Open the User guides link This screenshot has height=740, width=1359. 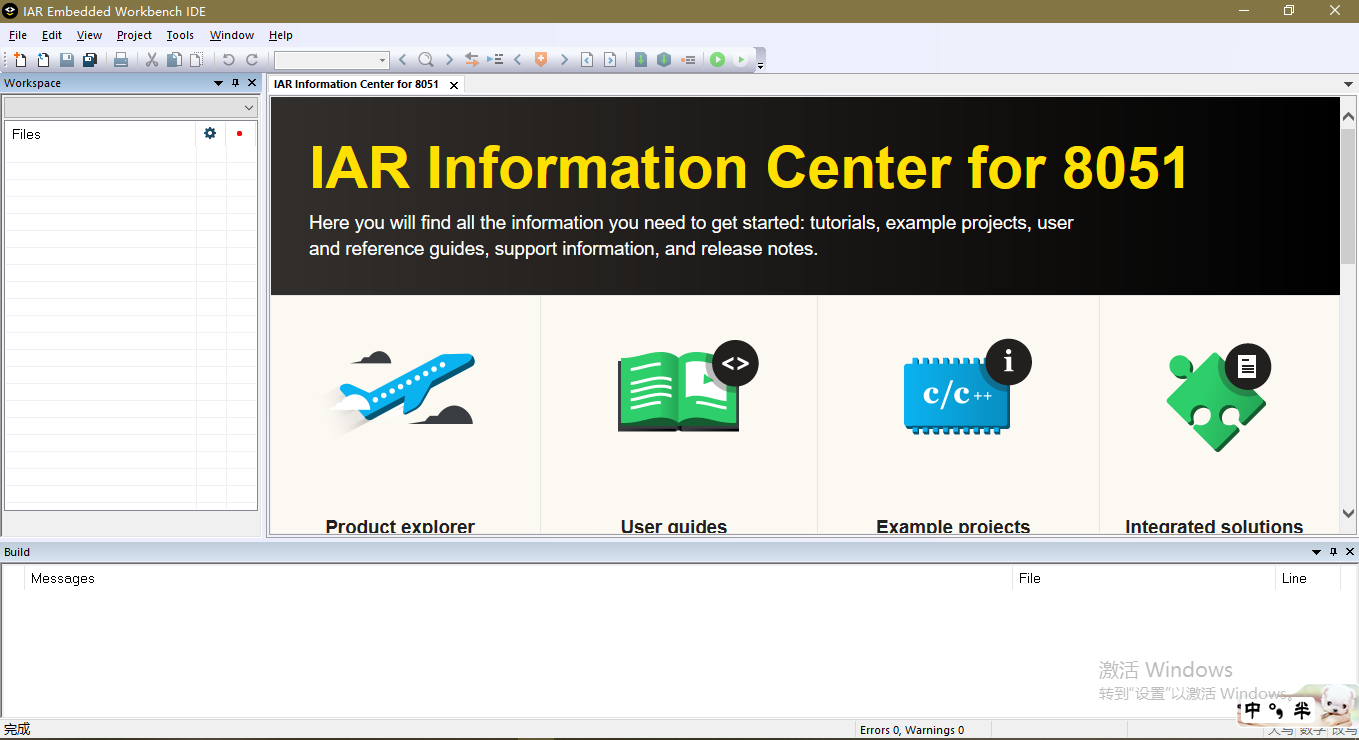674,526
